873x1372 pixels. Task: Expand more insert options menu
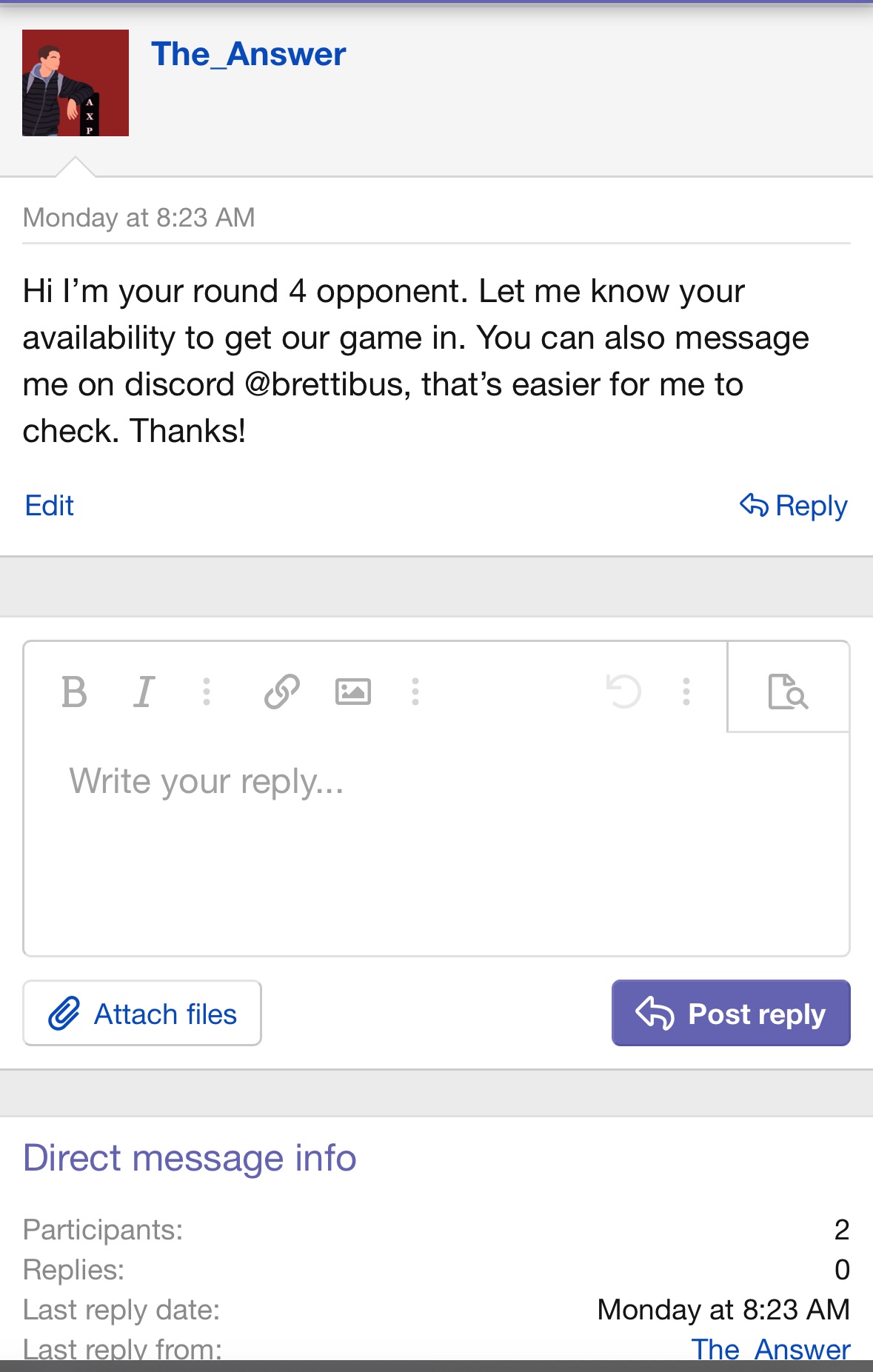click(415, 692)
